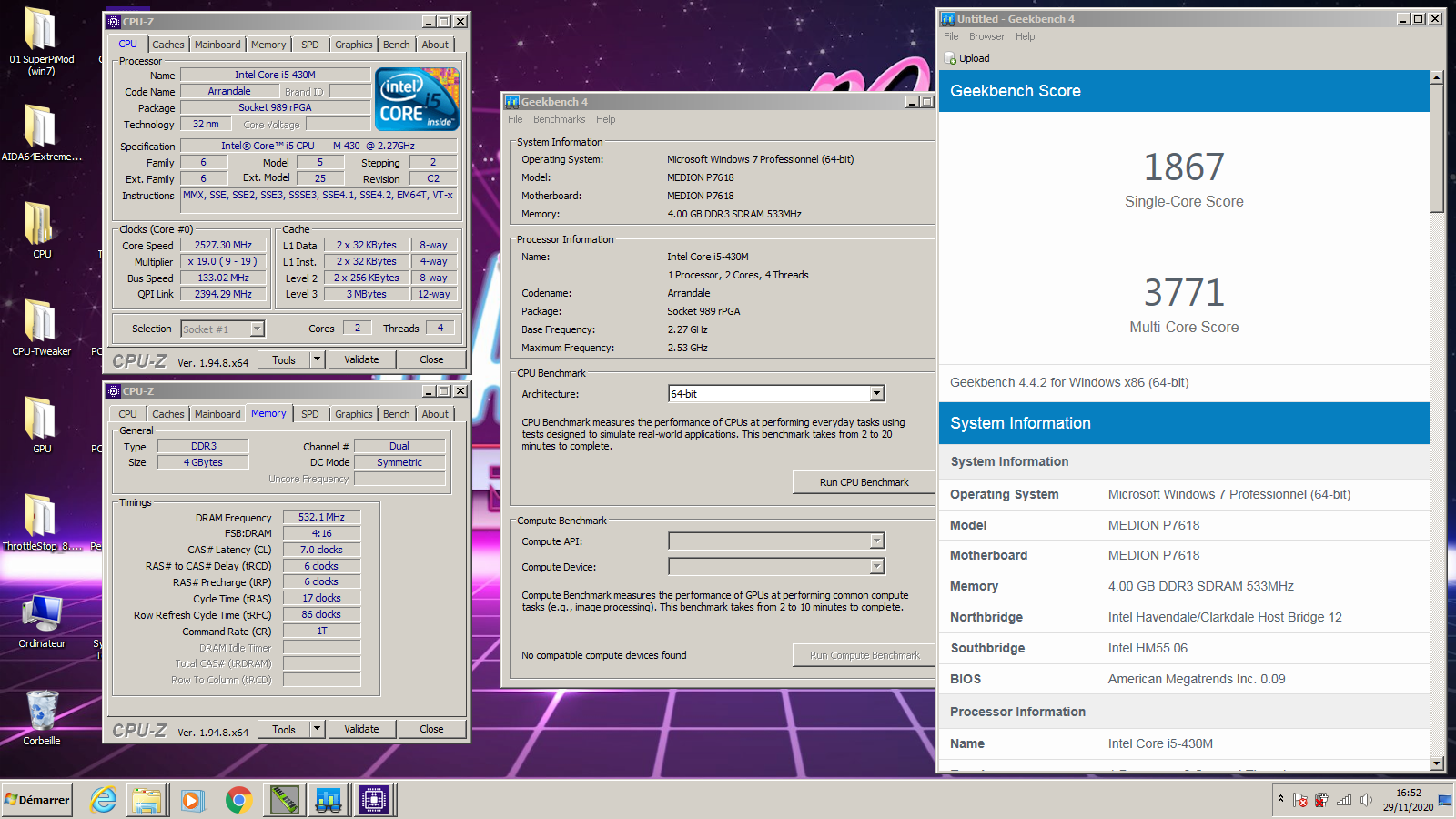
Task: Click the Run CPU Benchmark button
Action: point(864,482)
